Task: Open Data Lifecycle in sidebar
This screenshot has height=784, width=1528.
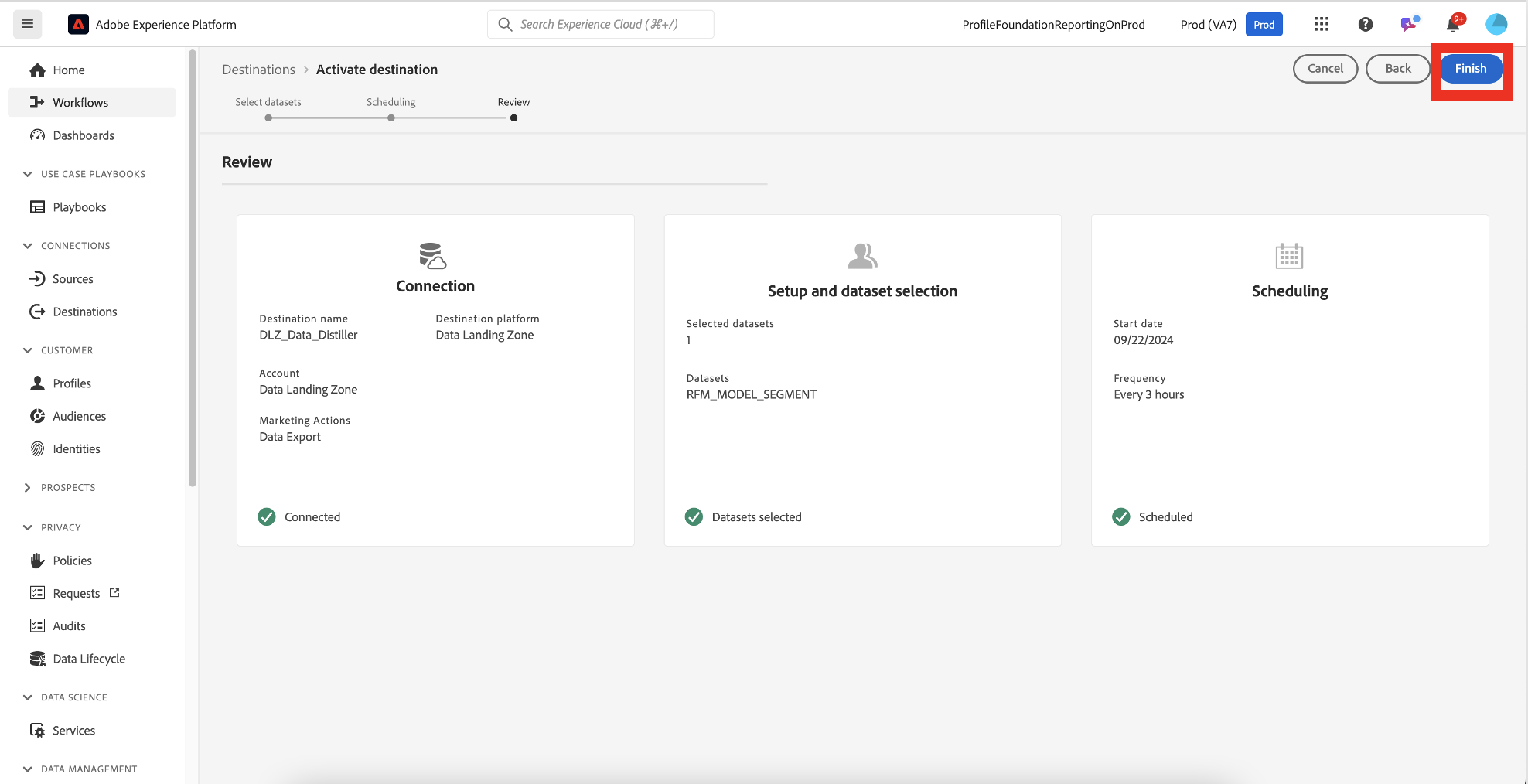Action: (89, 659)
